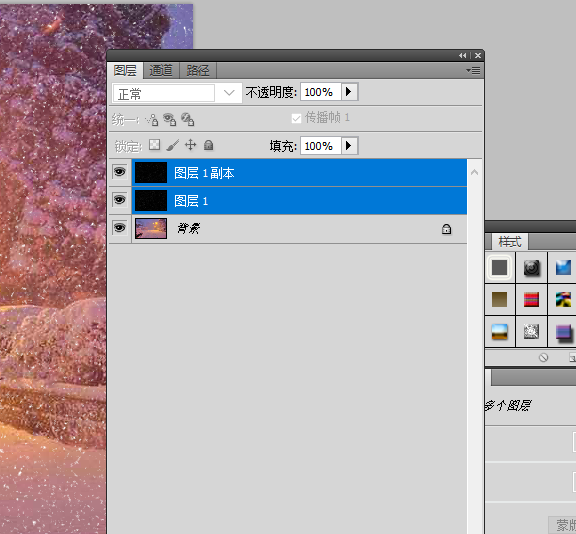Click the unify layer visibility icon

pyautogui.click(x=169, y=119)
